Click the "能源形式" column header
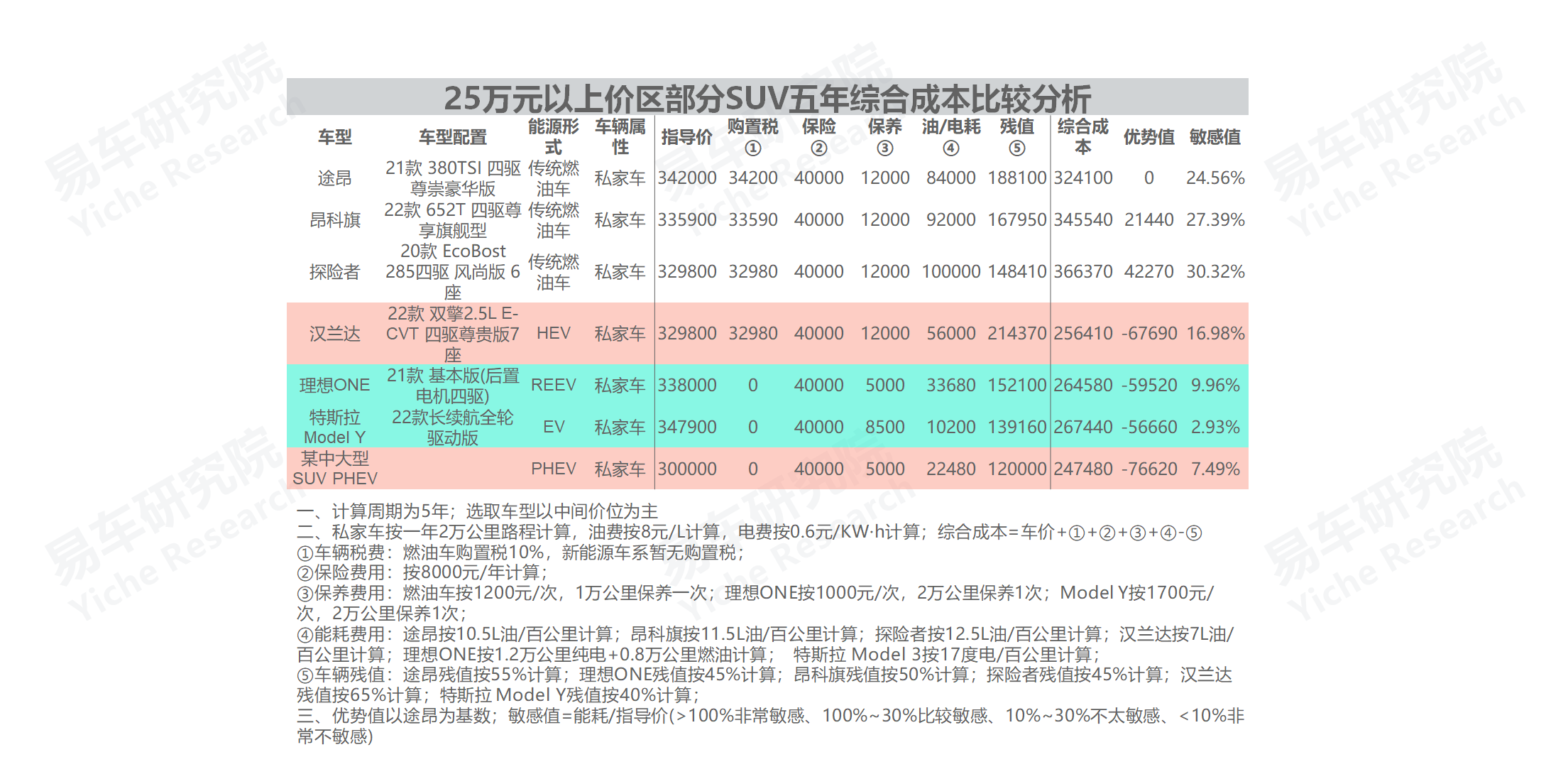 [554, 137]
